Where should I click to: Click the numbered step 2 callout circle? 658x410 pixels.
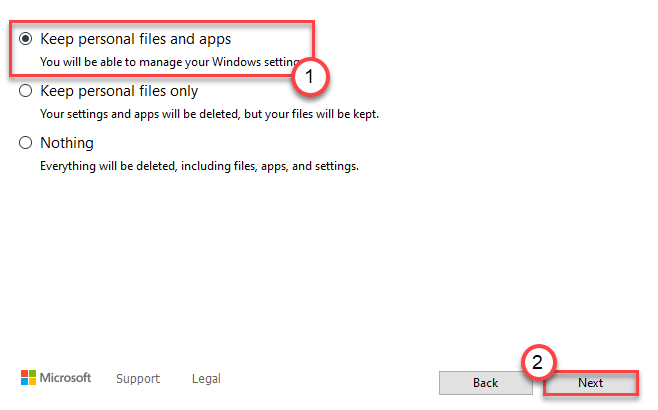(535, 361)
